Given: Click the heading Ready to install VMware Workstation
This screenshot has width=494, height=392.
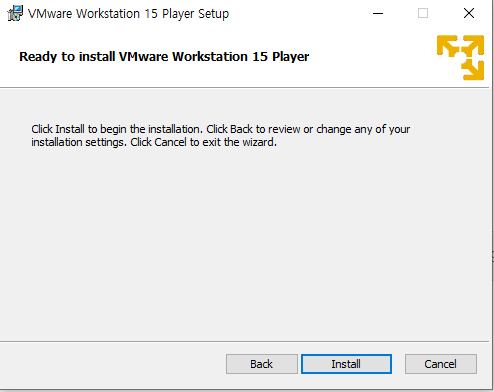Looking at the screenshot, I should click(164, 56).
